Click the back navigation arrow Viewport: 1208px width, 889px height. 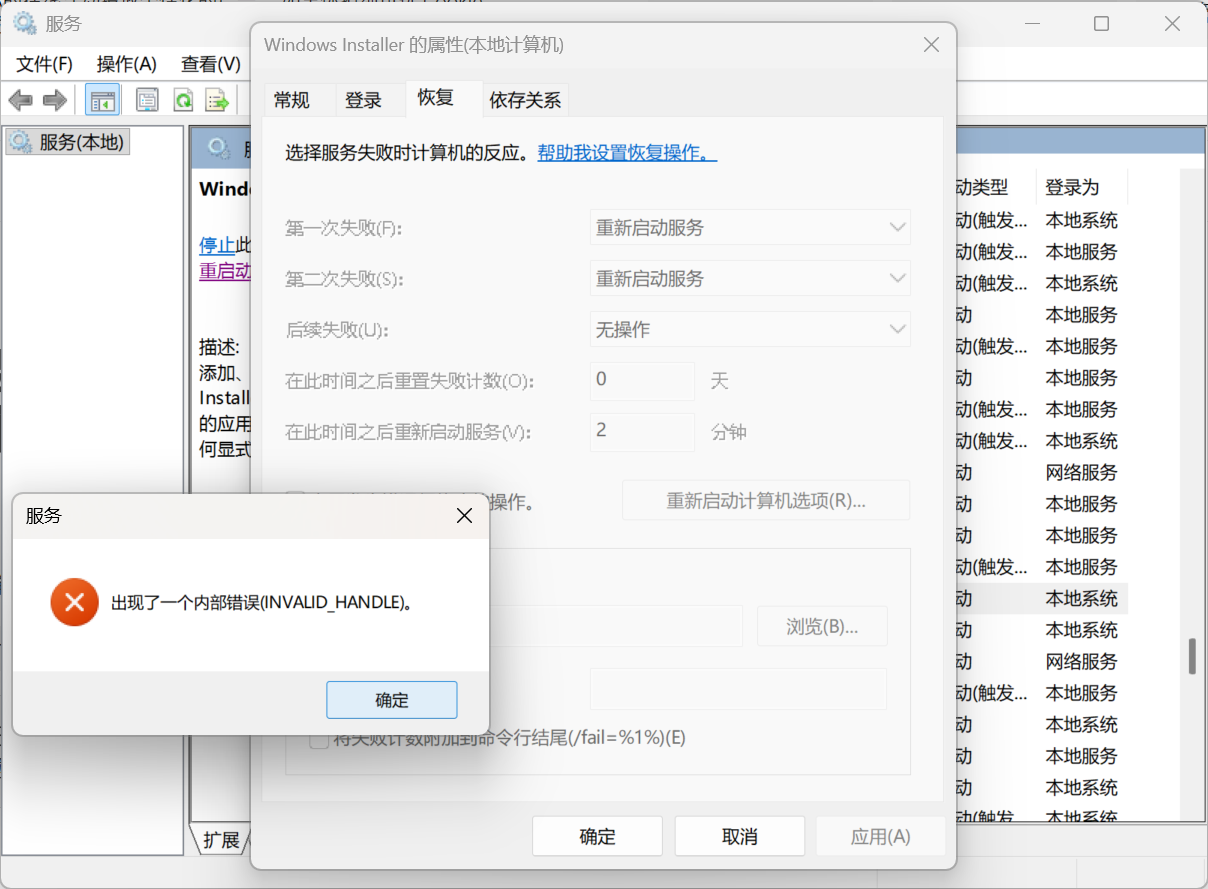21,99
